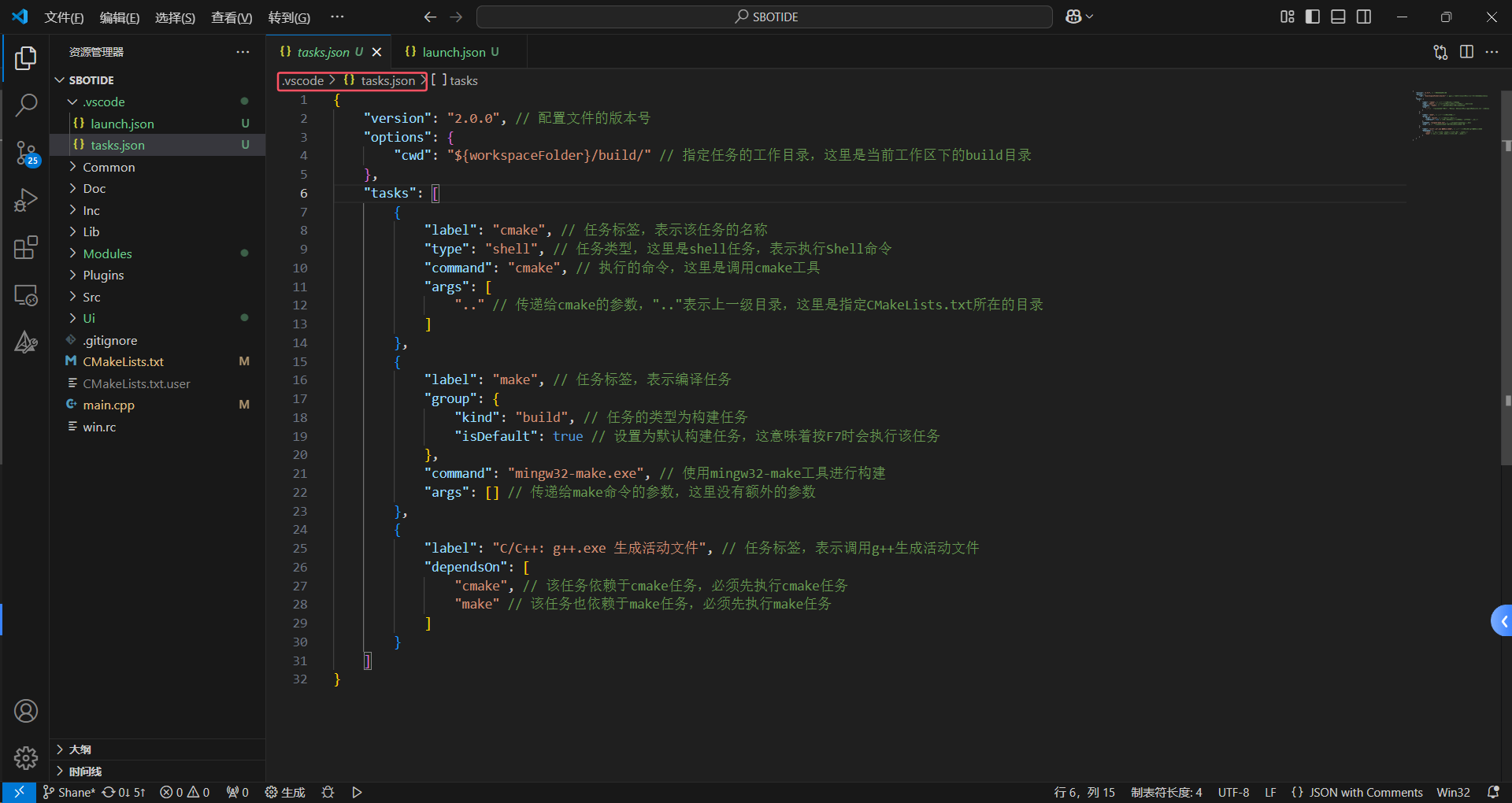The image size is (1512, 803).
Task: Expand the Plugins folder
Action: [x=157, y=275]
